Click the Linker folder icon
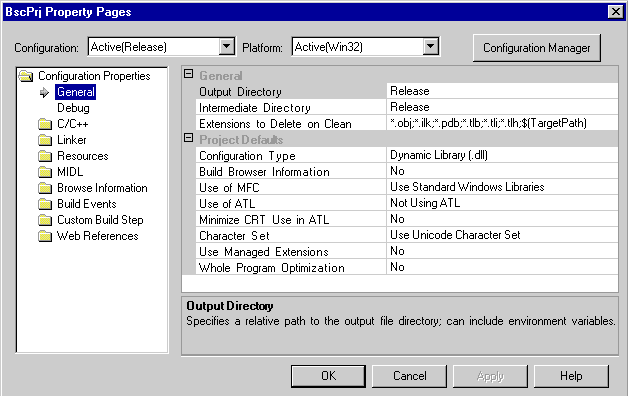This screenshot has width=628, height=396. tap(45, 140)
